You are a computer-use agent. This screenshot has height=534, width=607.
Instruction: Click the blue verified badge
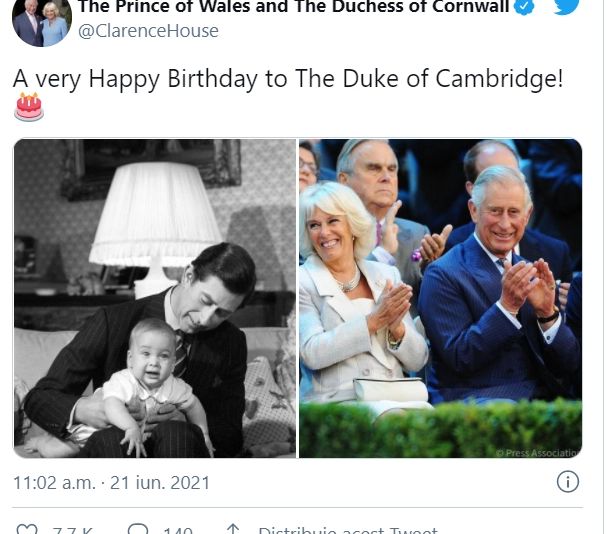tap(522, 7)
